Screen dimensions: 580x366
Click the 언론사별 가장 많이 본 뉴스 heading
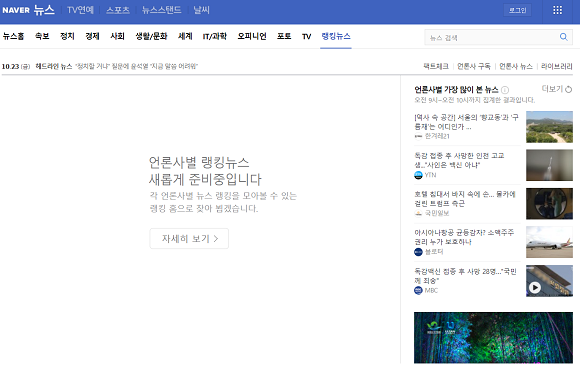point(456,90)
